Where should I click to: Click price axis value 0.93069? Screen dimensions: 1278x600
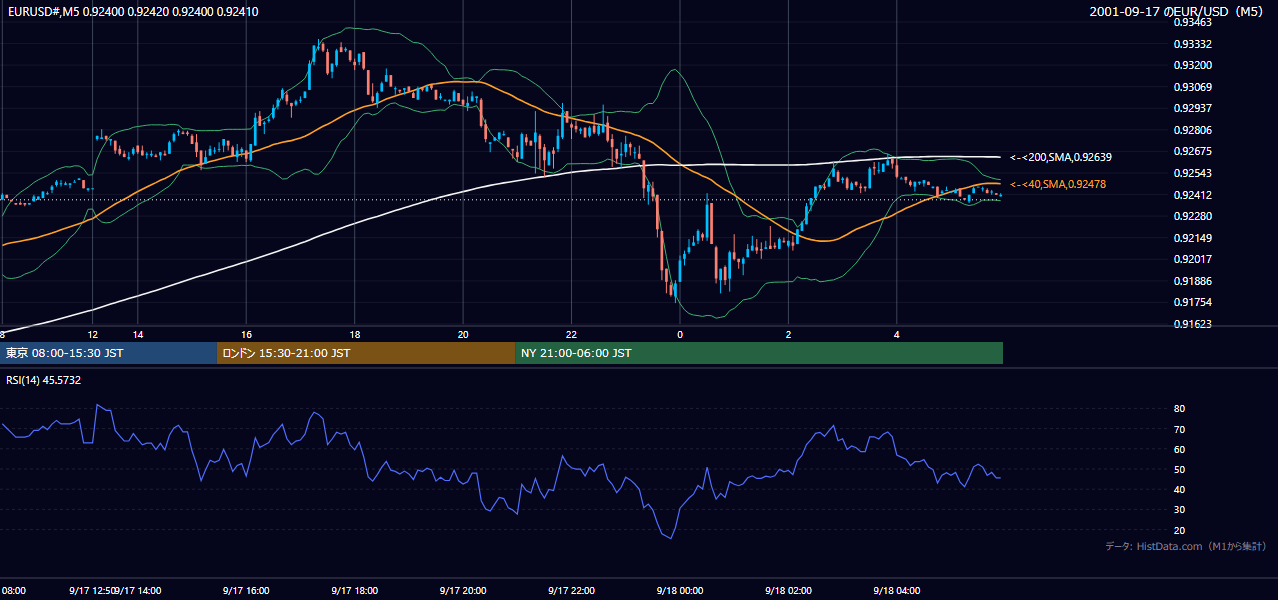[x=1192, y=87]
